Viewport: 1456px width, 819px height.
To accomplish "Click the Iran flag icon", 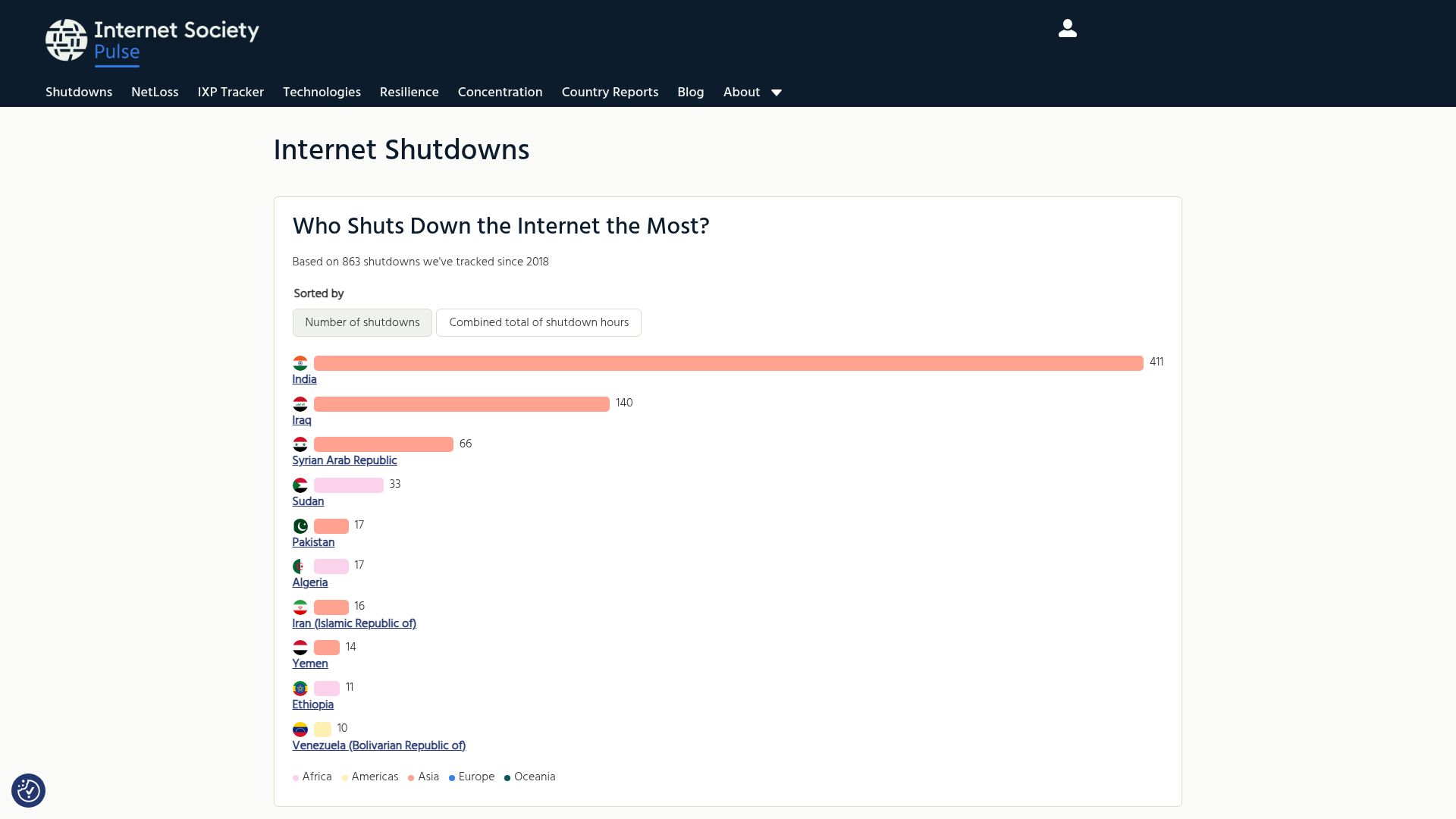I will 300,607.
